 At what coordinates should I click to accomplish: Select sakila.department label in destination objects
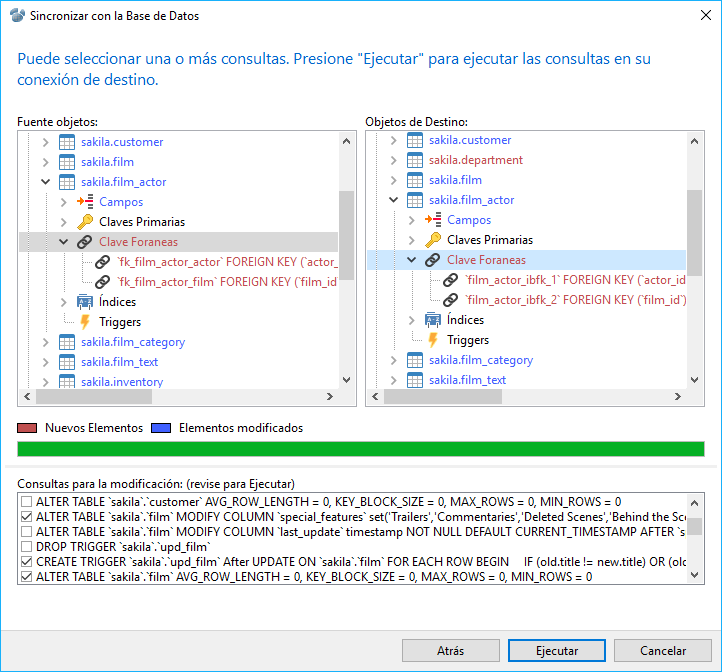click(x=476, y=160)
